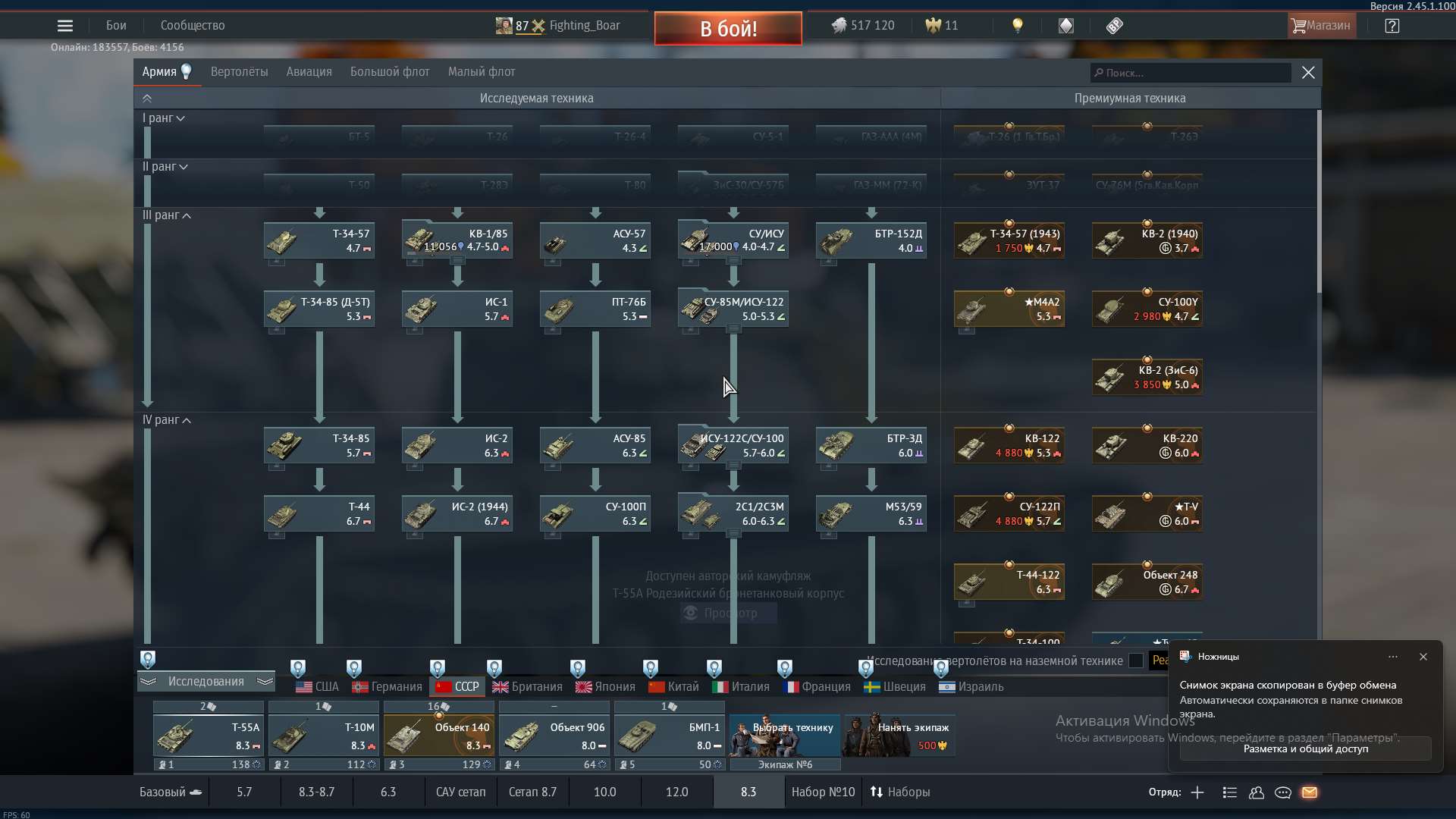The width and height of the screenshot is (1456, 819).
Task: Select the Т-55А crew slot
Action: [x=209, y=736]
